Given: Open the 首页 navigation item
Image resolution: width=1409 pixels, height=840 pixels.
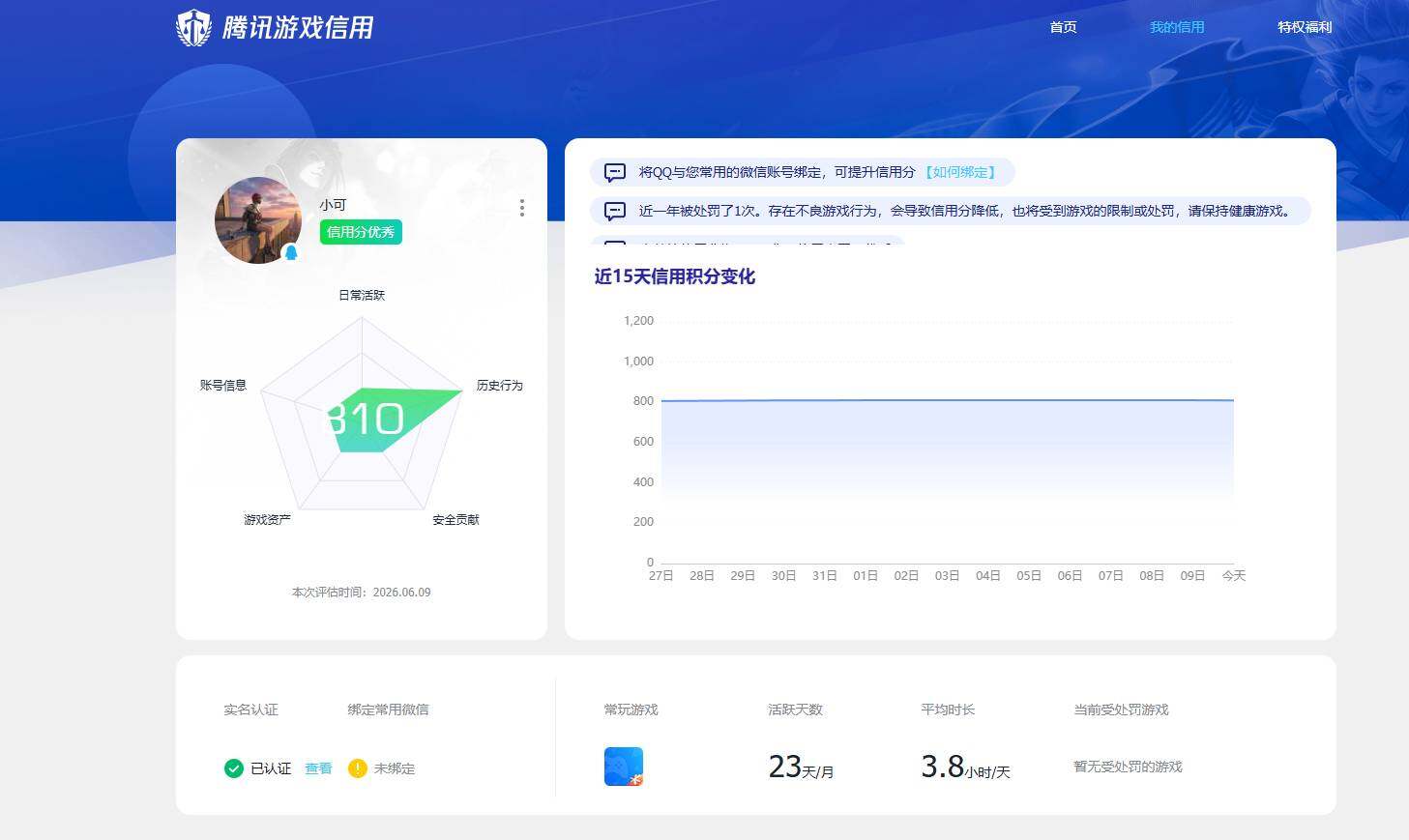Looking at the screenshot, I should pos(1063,27).
